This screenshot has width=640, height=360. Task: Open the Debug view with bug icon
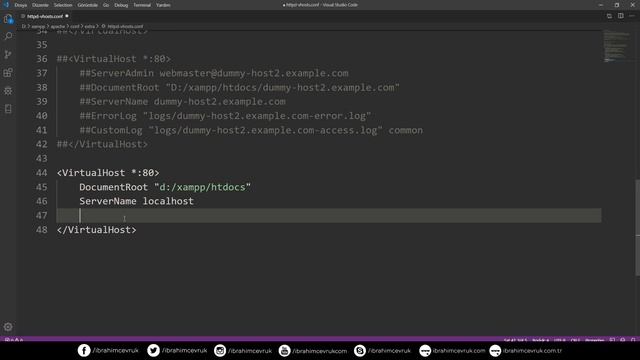pyautogui.click(x=8, y=91)
